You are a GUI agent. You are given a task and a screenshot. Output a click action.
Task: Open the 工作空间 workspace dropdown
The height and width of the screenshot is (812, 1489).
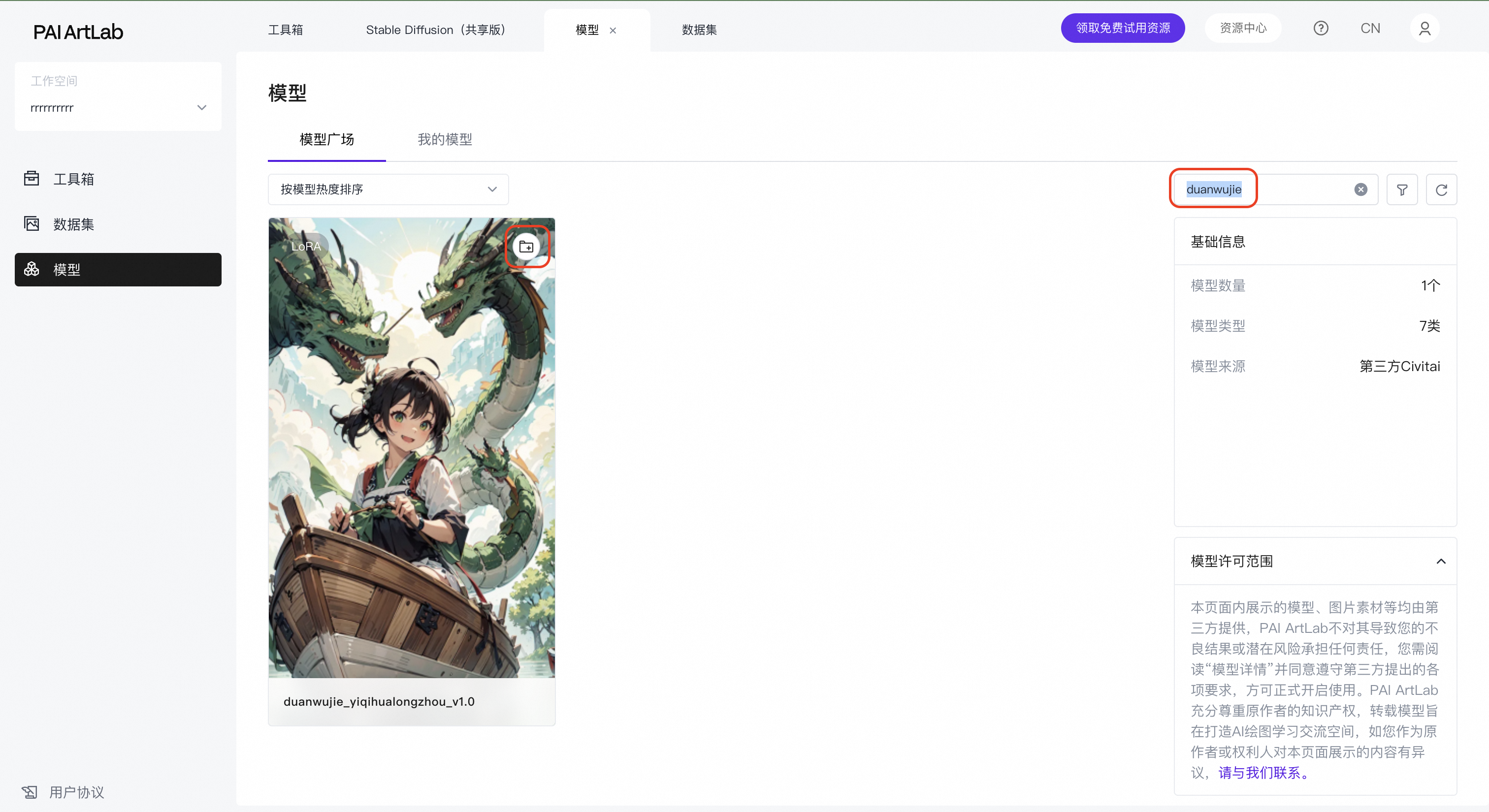[x=118, y=107]
